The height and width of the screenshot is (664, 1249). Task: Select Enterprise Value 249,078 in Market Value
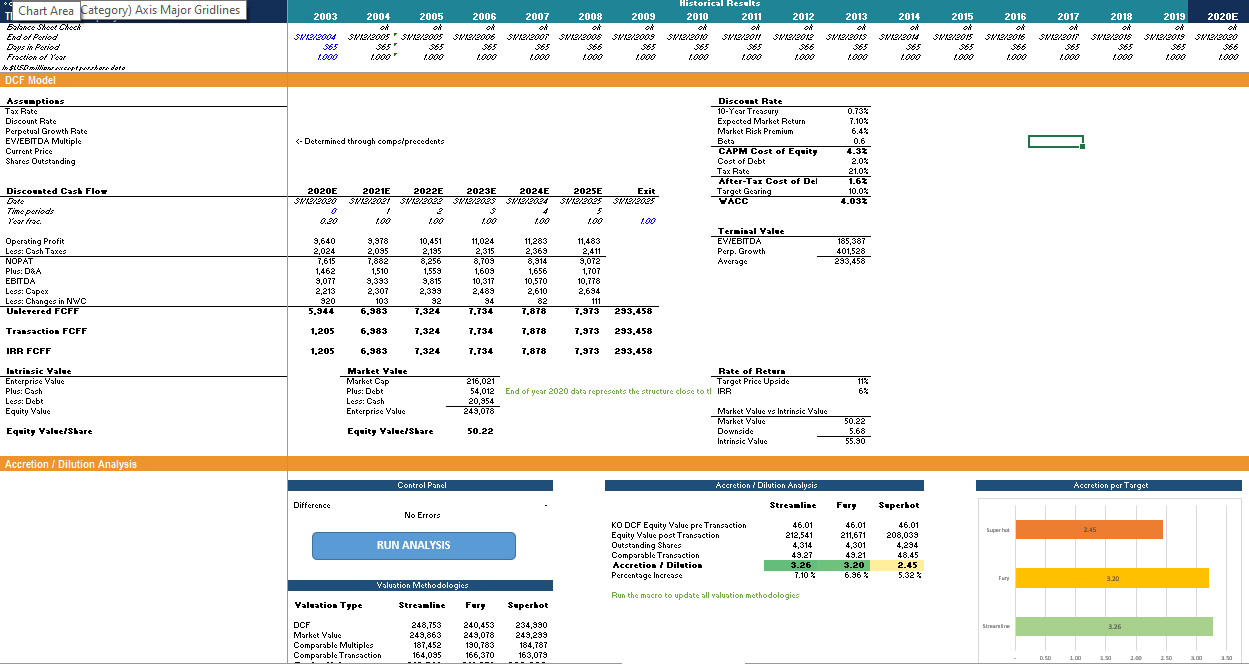[481, 411]
